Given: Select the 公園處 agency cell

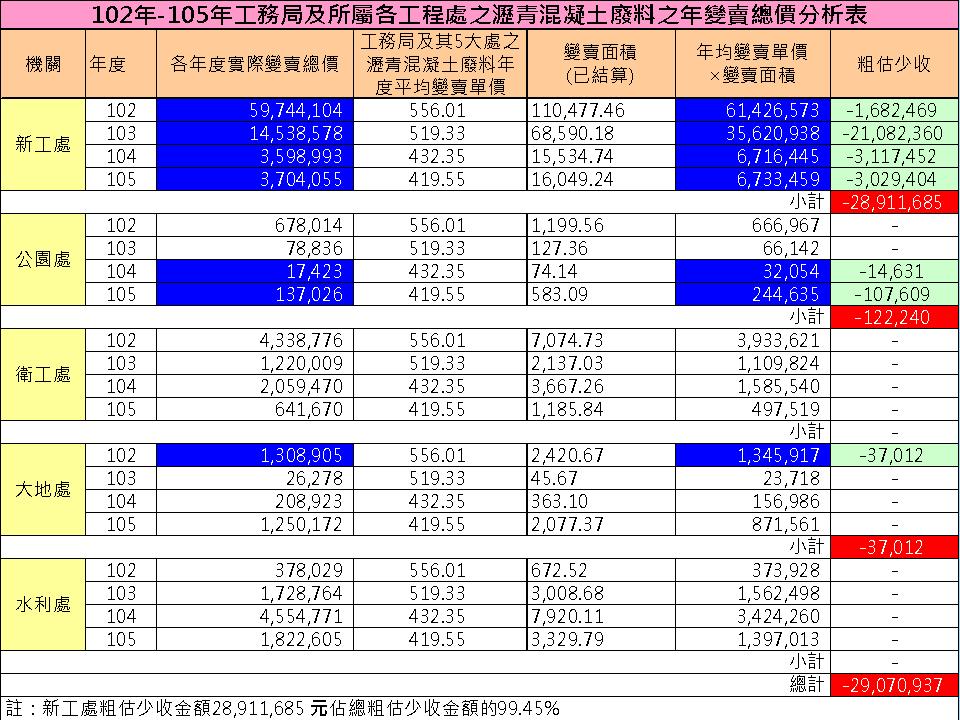Looking at the screenshot, I should coord(43,259).
